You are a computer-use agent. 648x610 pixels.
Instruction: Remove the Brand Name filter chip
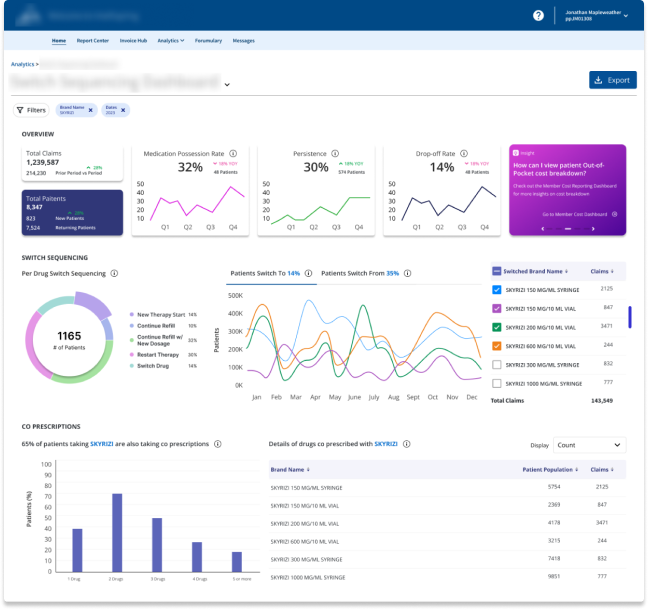91,110
